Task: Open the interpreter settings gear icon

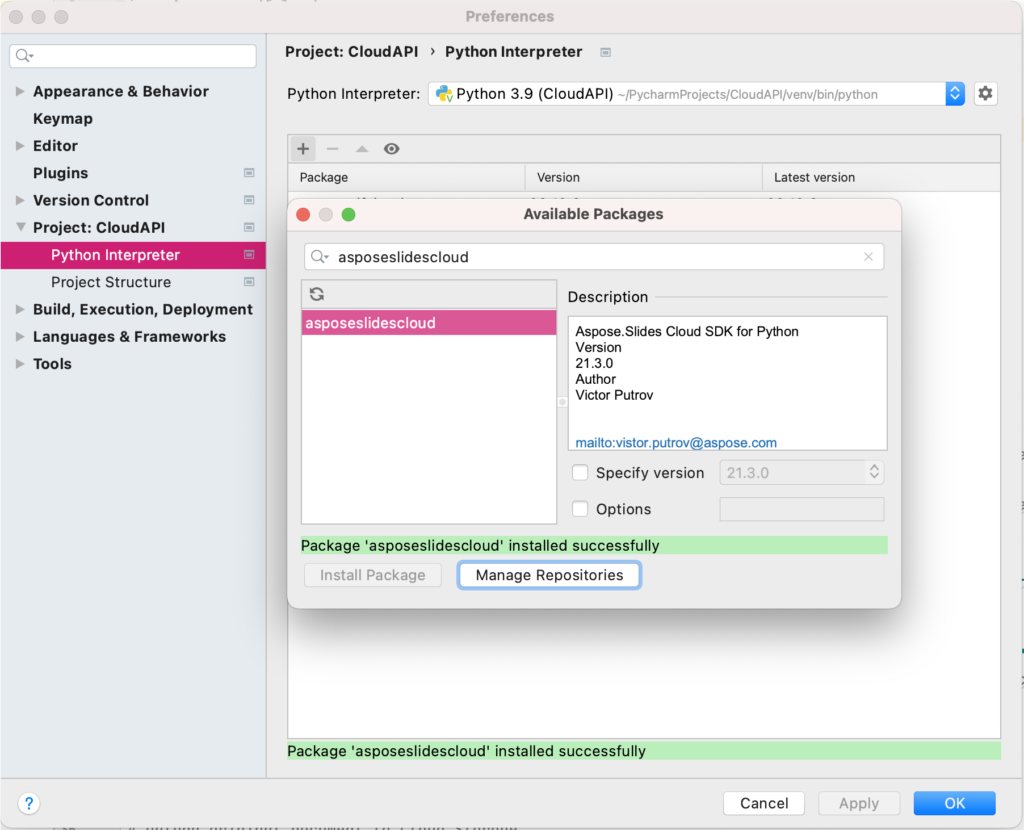Action: [x=985, y=94]
